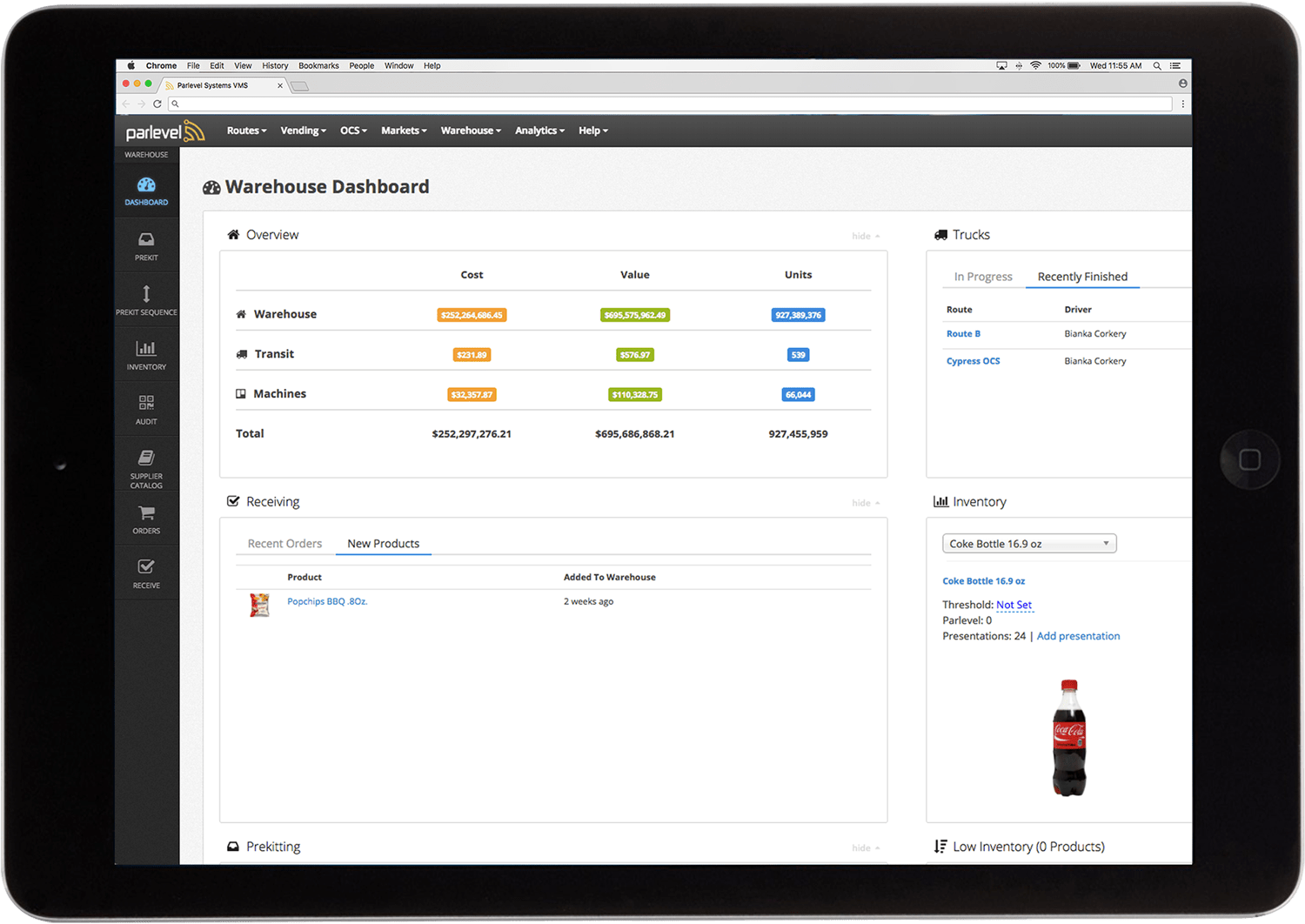Viewport: 1305px width, 924px height.
Task: Open the Supplier Catalog sidebar icon
Action: coord(146,458)
